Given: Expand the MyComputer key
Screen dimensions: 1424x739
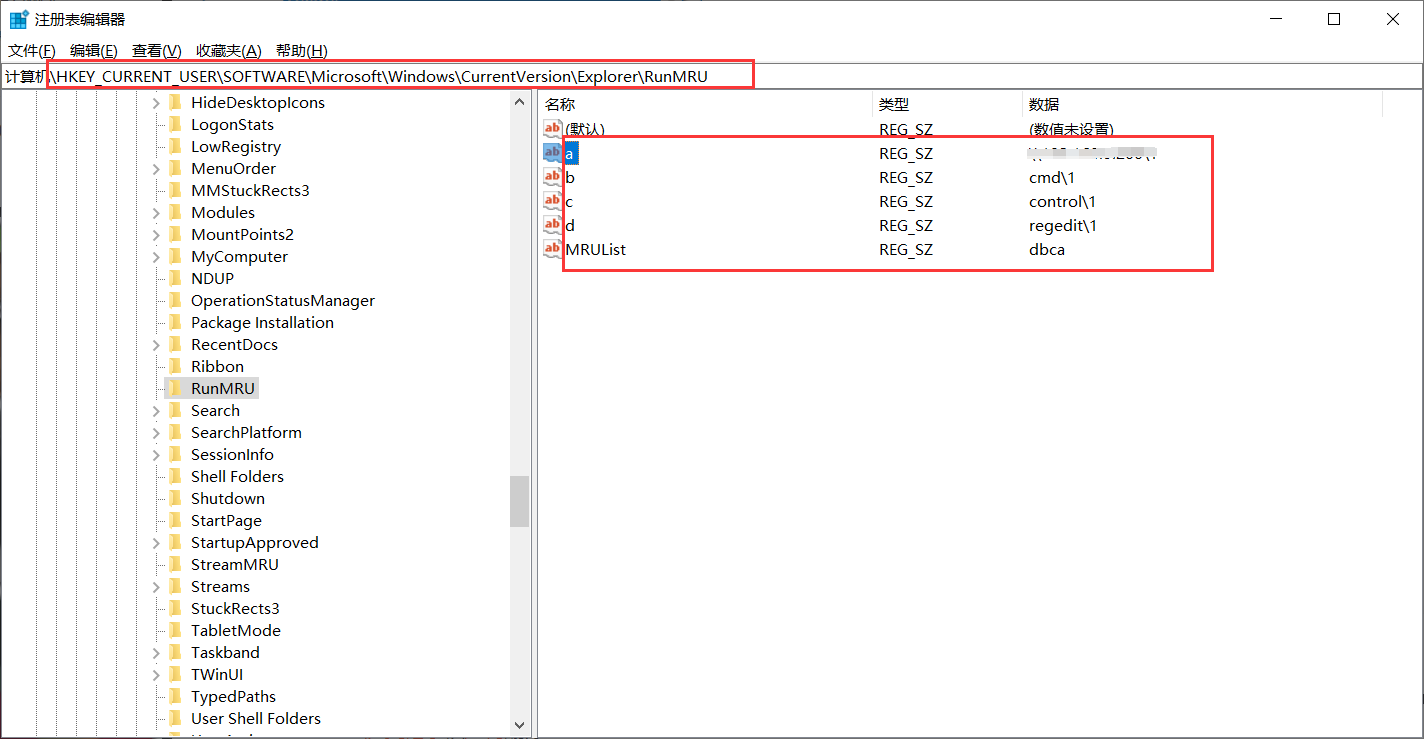Looking at the screenshot, I should point(156,257).
